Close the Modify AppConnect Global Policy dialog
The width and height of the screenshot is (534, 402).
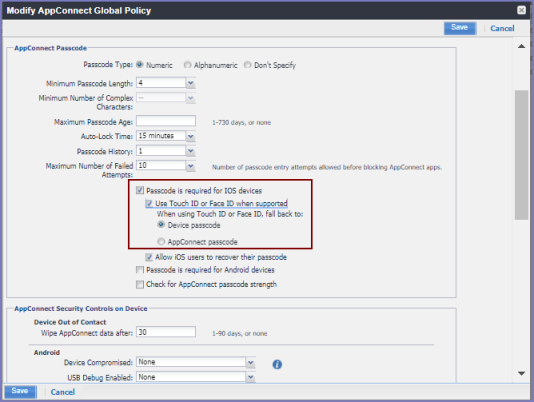point(521,10)
